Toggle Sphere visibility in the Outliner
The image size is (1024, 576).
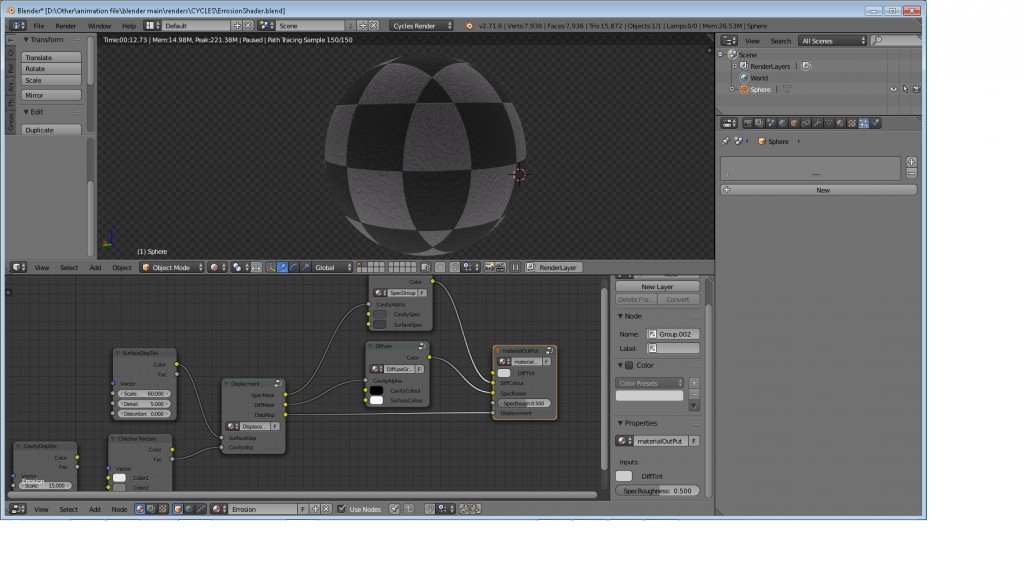coord(894,89)
